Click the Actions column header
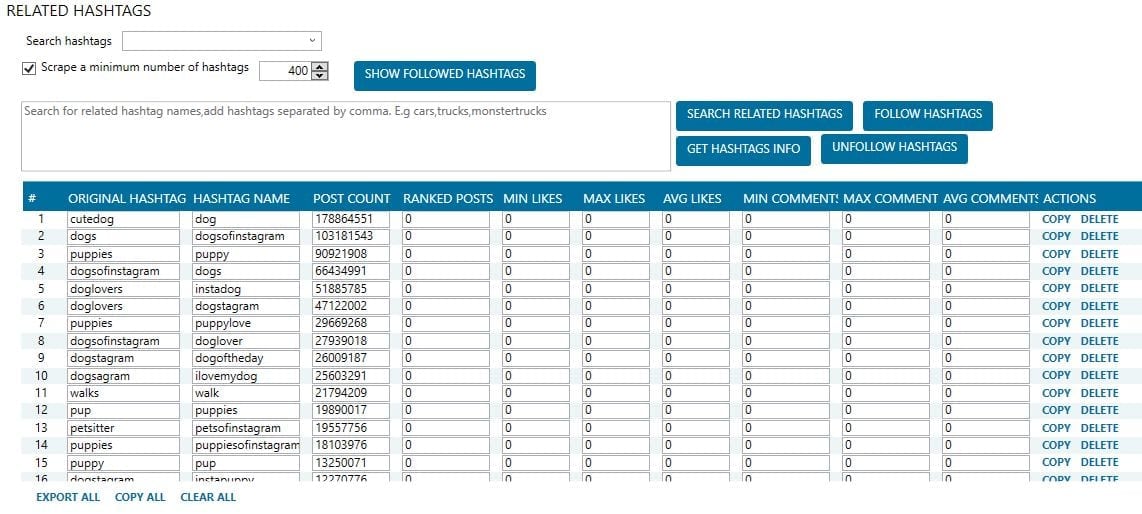 pyautogui.click(x=1069, y=199)
